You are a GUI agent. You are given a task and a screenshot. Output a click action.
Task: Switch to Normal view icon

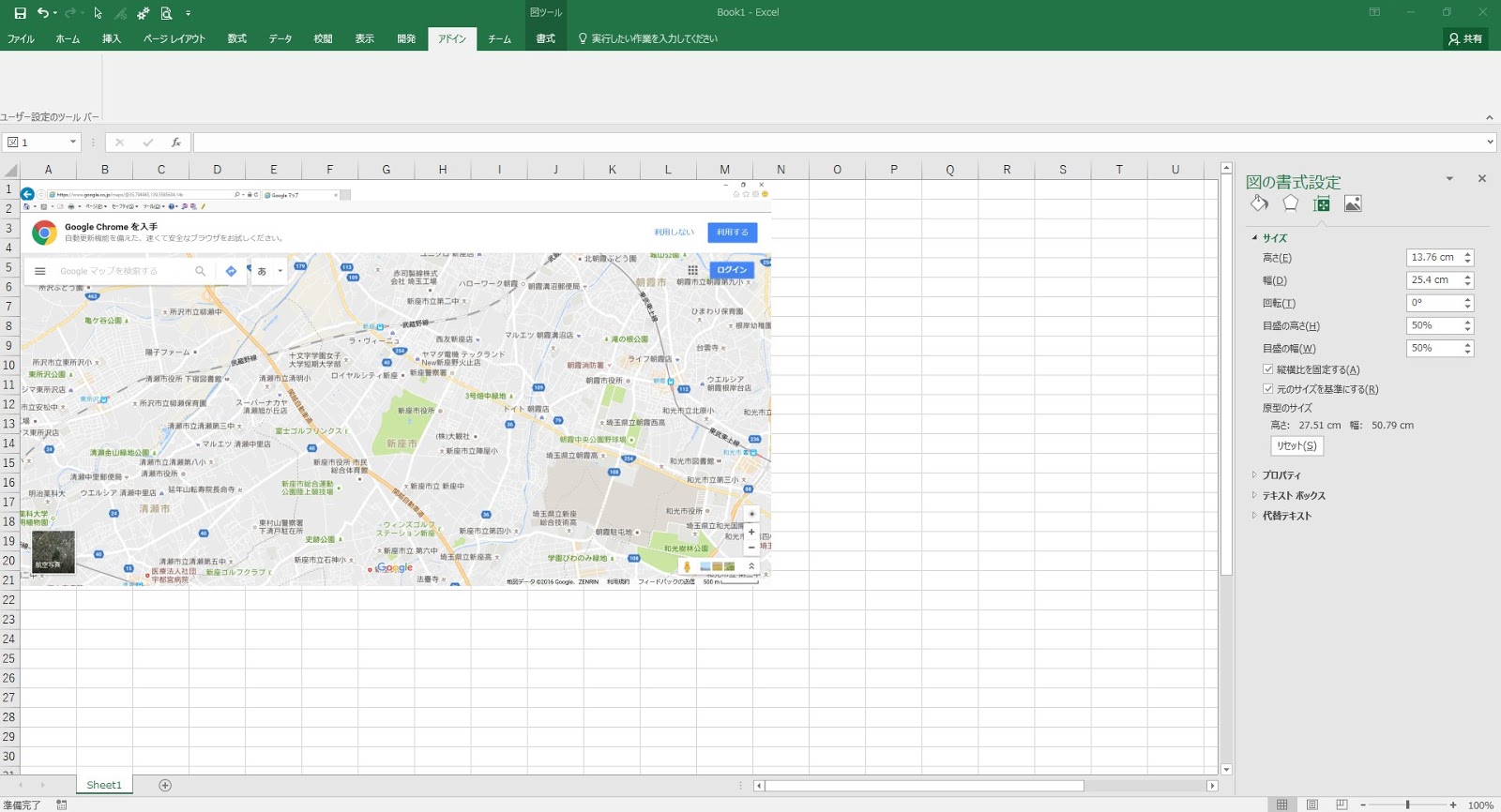[1281, 804]
